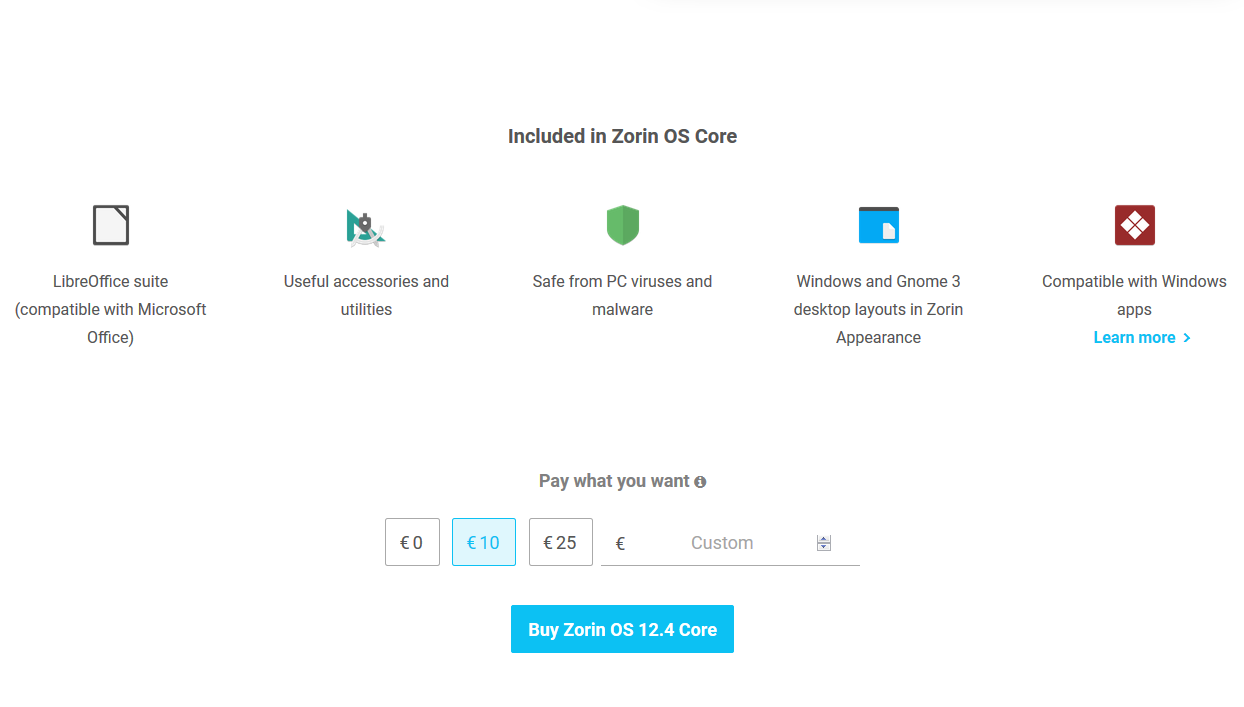This screenshot has height=707, width=1244.
Task: Select the € 10 price option
Action: pyautogui.click(x=484, y=542)
